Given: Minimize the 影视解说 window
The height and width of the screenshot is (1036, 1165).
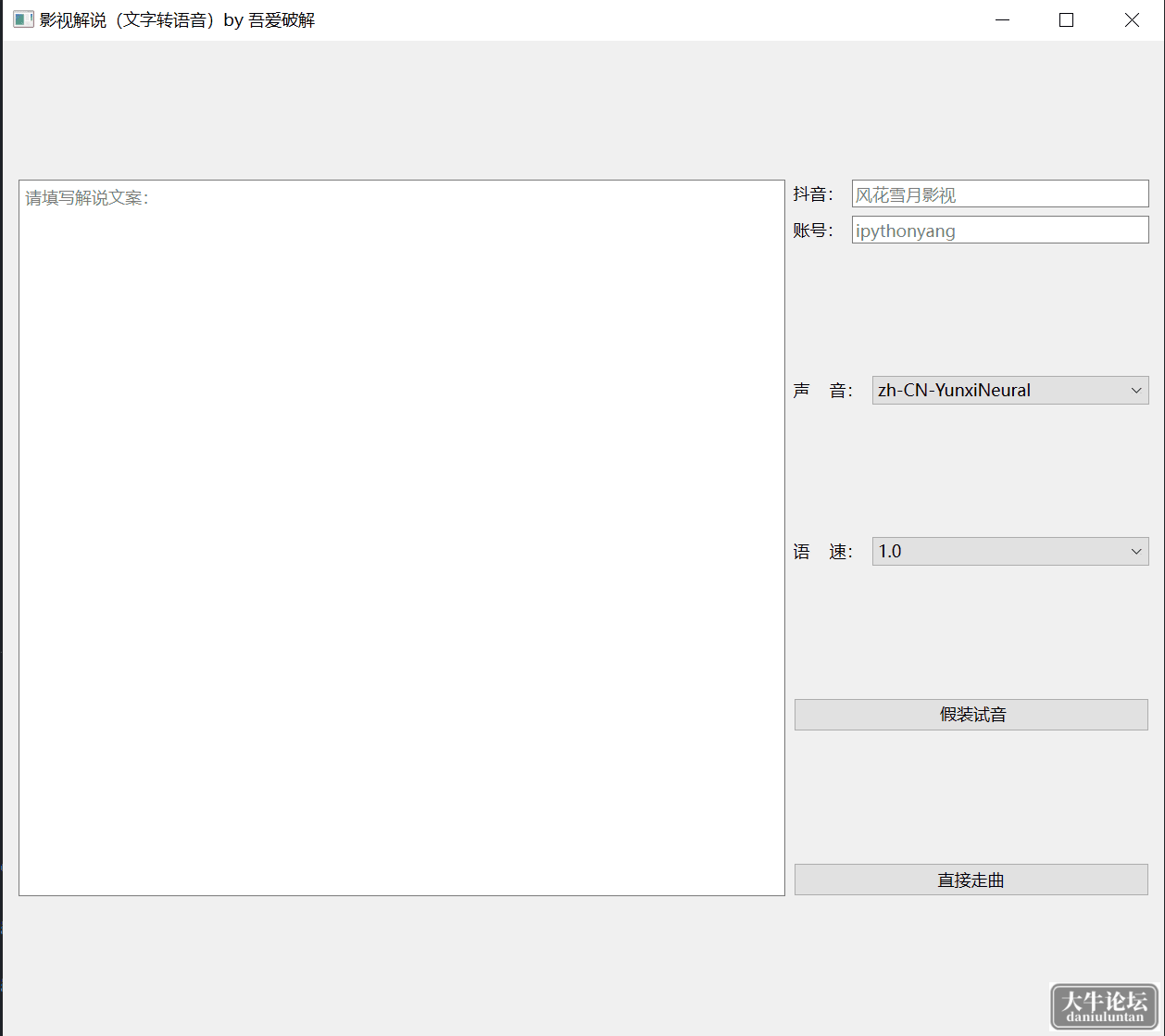Looking at the screenshot, I should coord(1002,19).
